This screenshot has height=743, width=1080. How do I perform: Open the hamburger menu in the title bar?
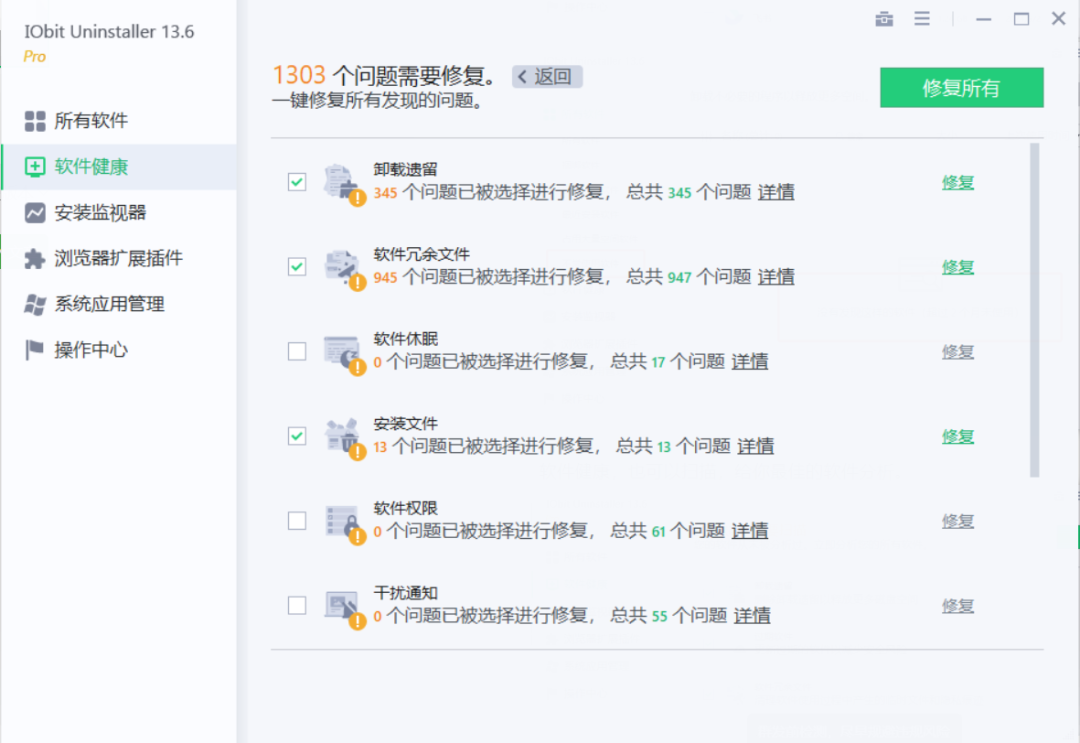[922, 18]
